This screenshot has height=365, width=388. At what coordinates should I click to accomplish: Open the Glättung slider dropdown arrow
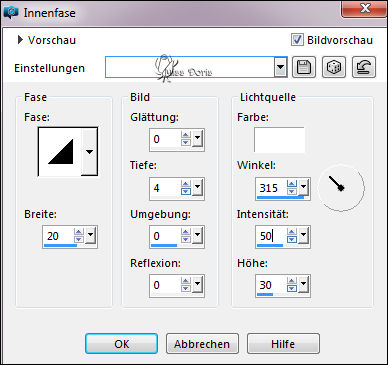tap(197, 138)
